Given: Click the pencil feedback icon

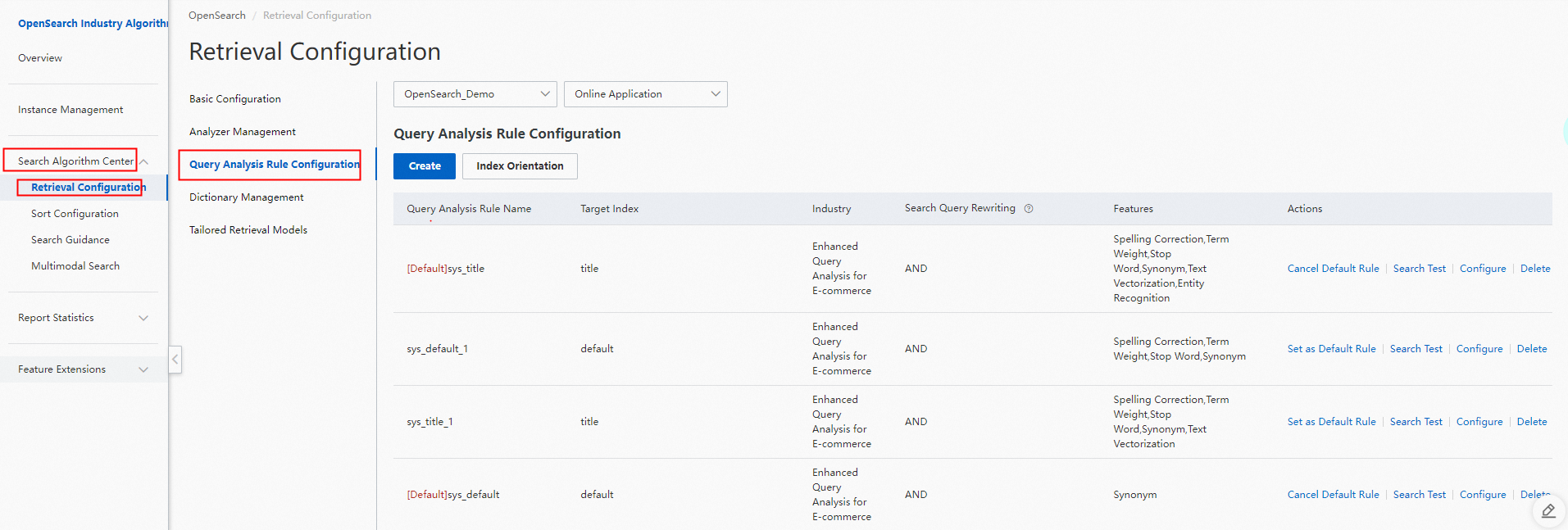Looking at the screenshot, I should (1548, 511).
